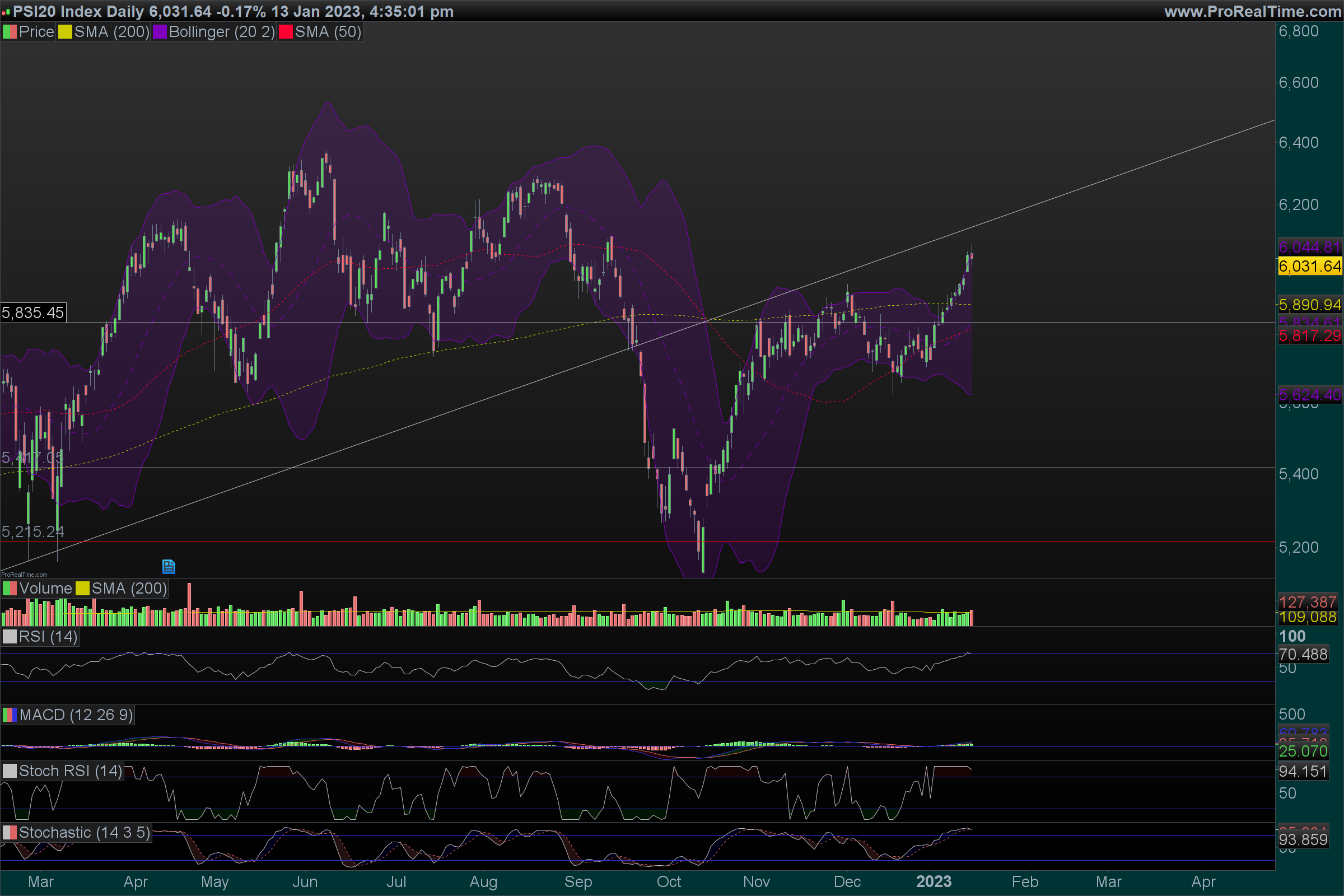Select the MACD (12 26 9) indicator label

(76, 715)
